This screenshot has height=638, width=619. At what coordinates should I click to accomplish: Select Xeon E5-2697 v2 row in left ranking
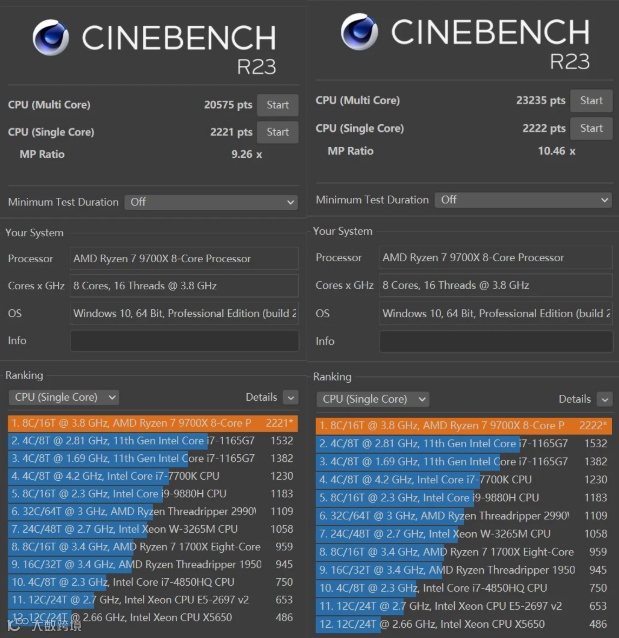pos(153,600)
